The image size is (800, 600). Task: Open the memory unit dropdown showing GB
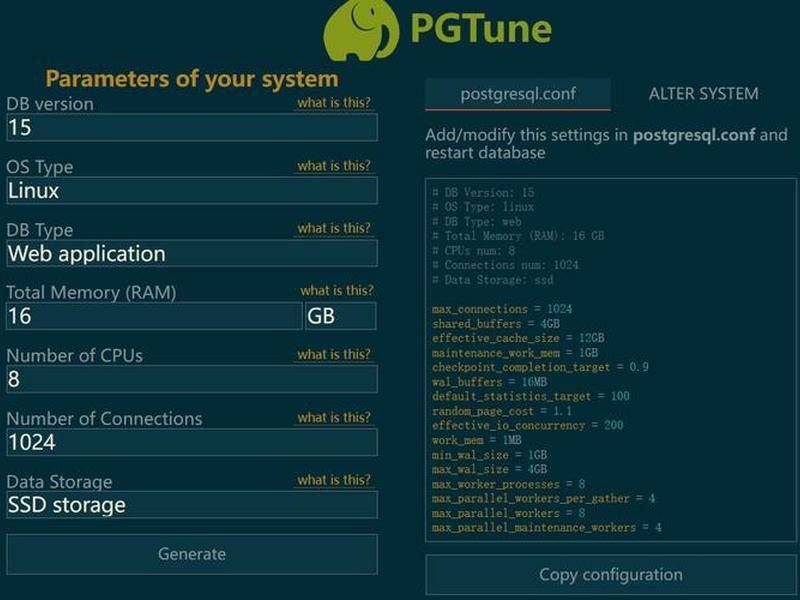tap(341, 316)
